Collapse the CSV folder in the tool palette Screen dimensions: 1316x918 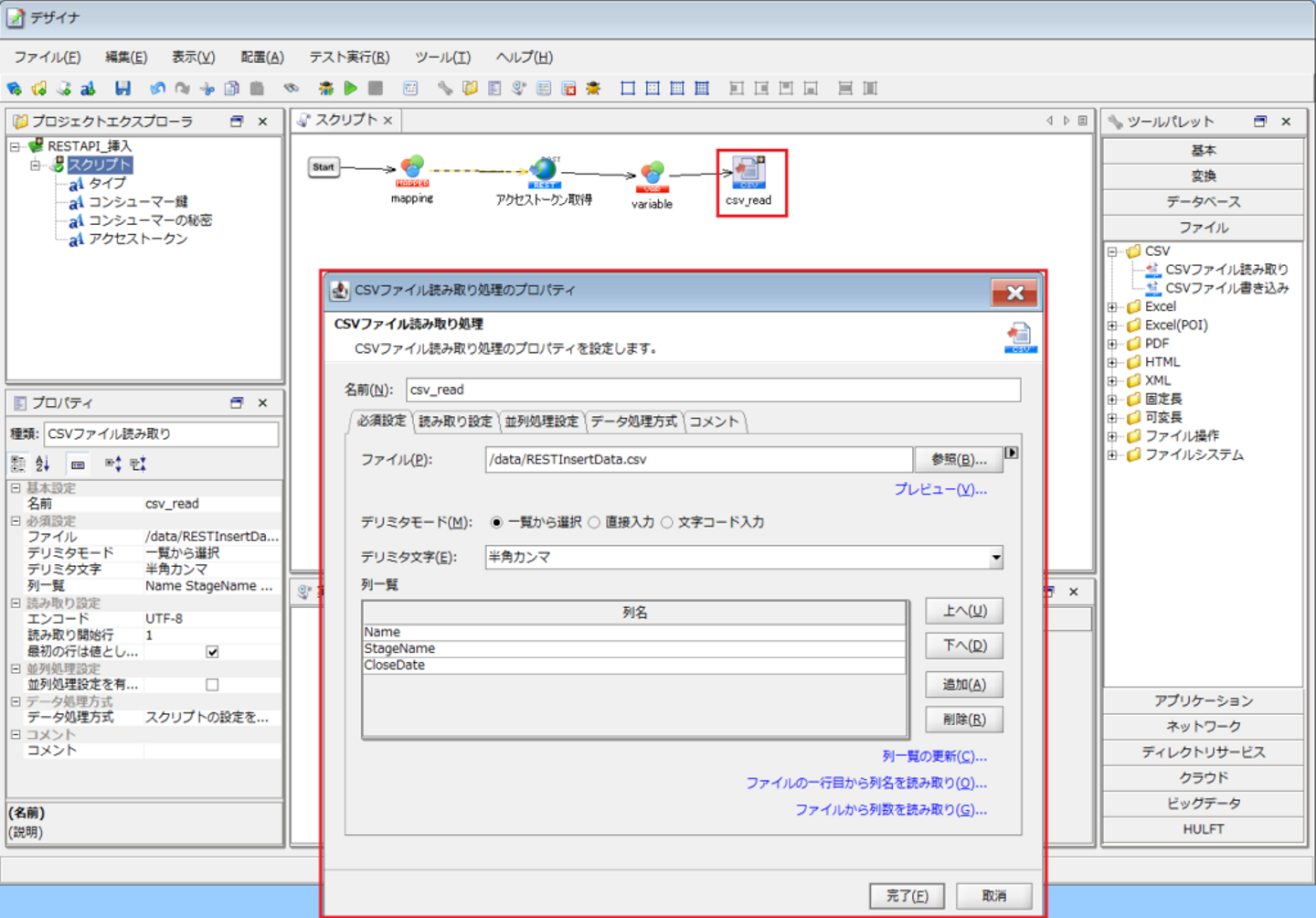[x=1112, y=251]
